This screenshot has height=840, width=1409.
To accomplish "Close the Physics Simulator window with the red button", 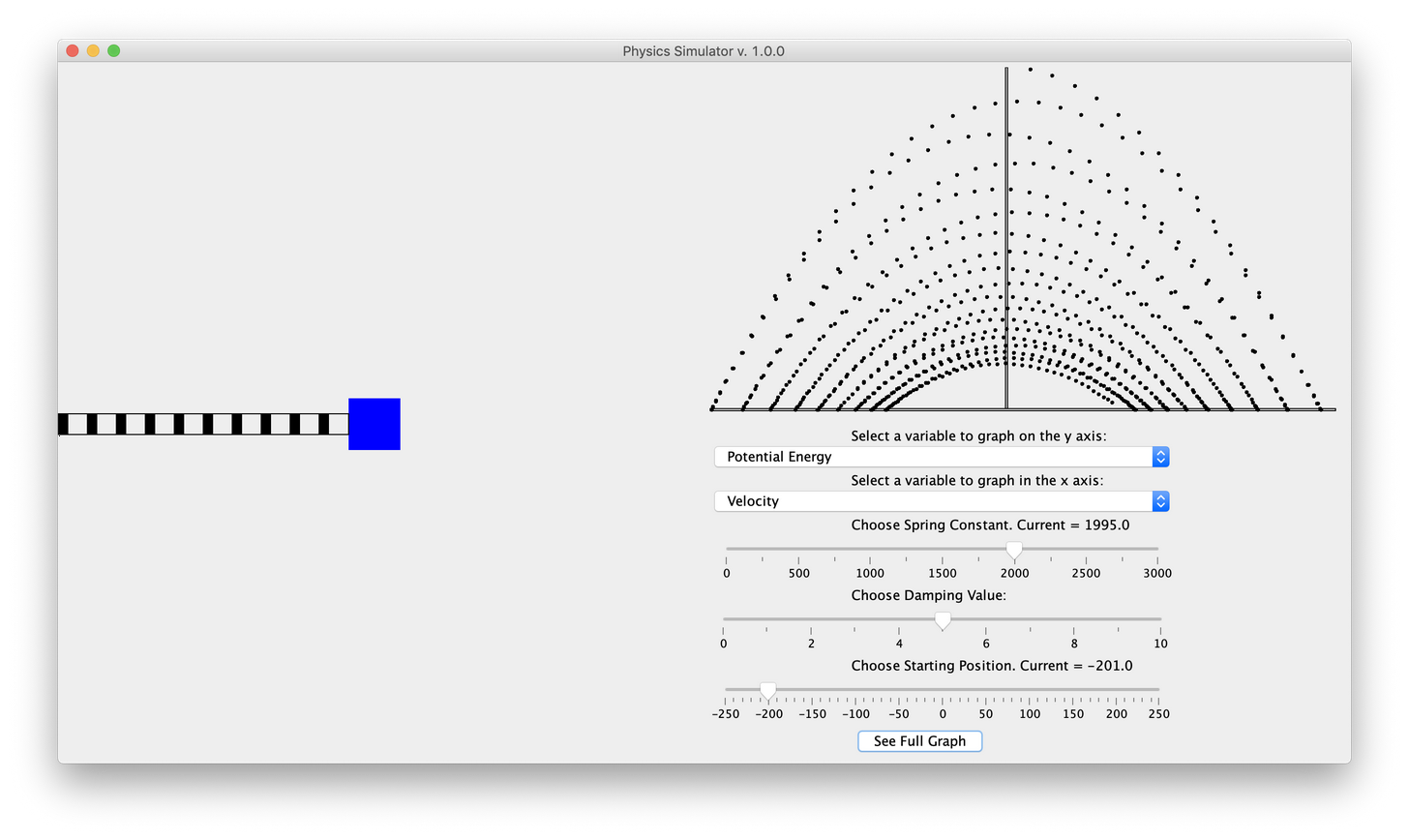I will pos(73,51).
